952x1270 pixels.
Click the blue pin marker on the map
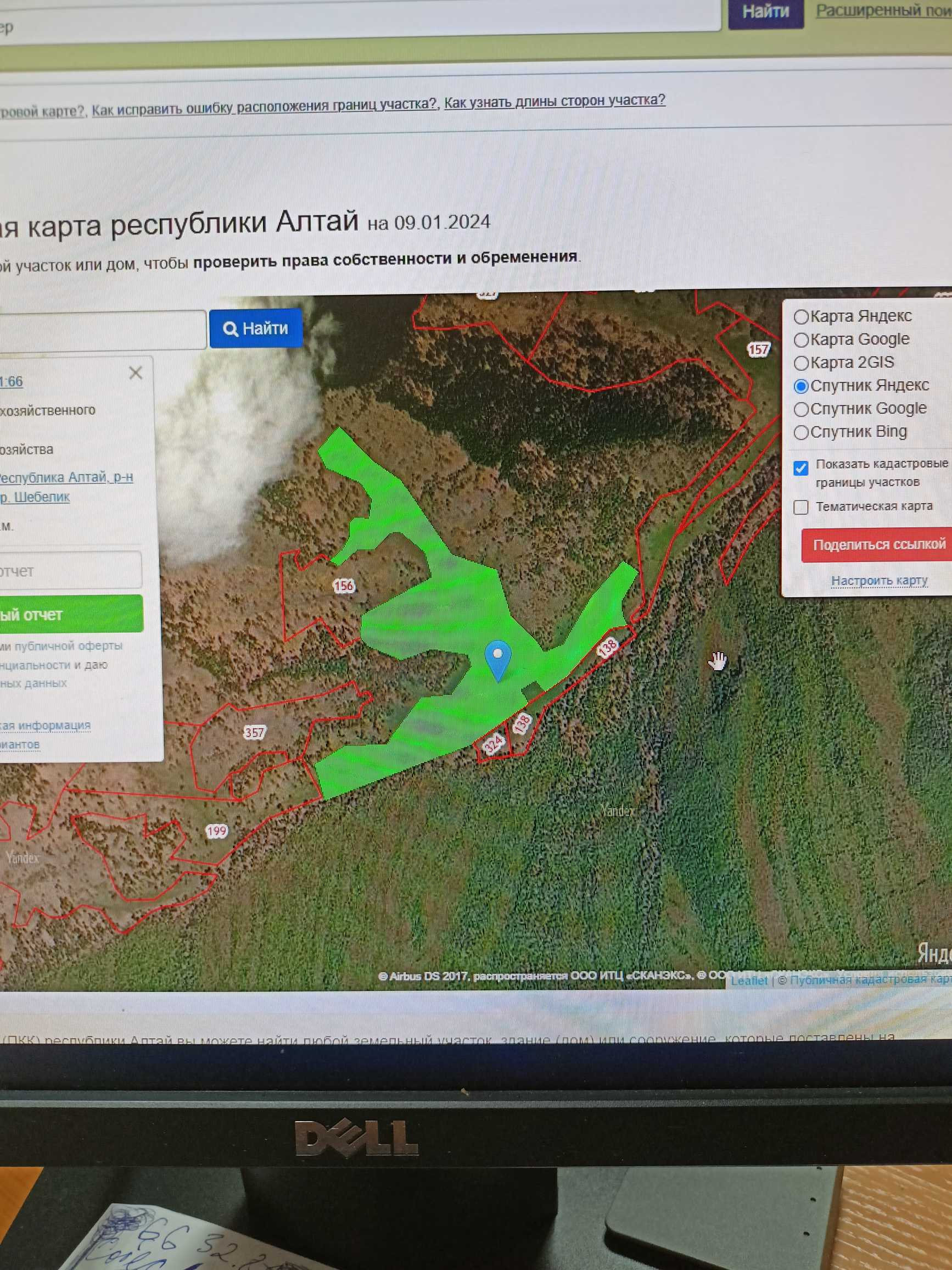[497, 660]
